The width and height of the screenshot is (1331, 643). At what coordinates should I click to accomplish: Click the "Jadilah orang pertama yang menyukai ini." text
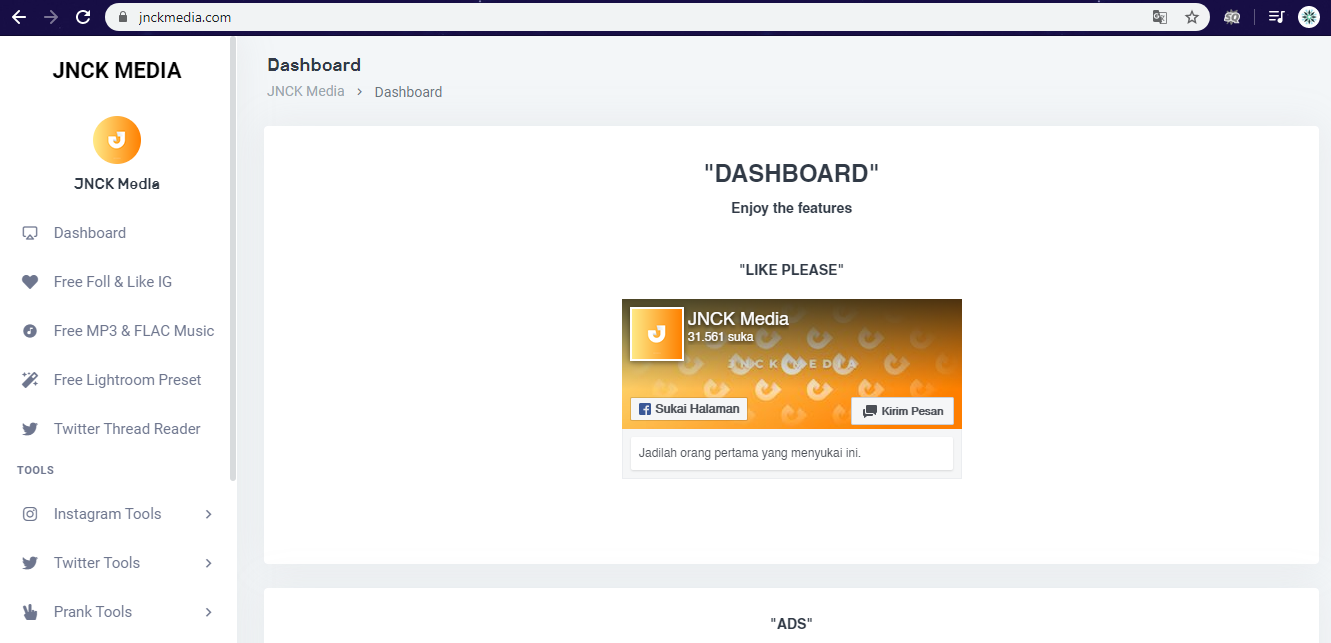click(x=750, y=453)
